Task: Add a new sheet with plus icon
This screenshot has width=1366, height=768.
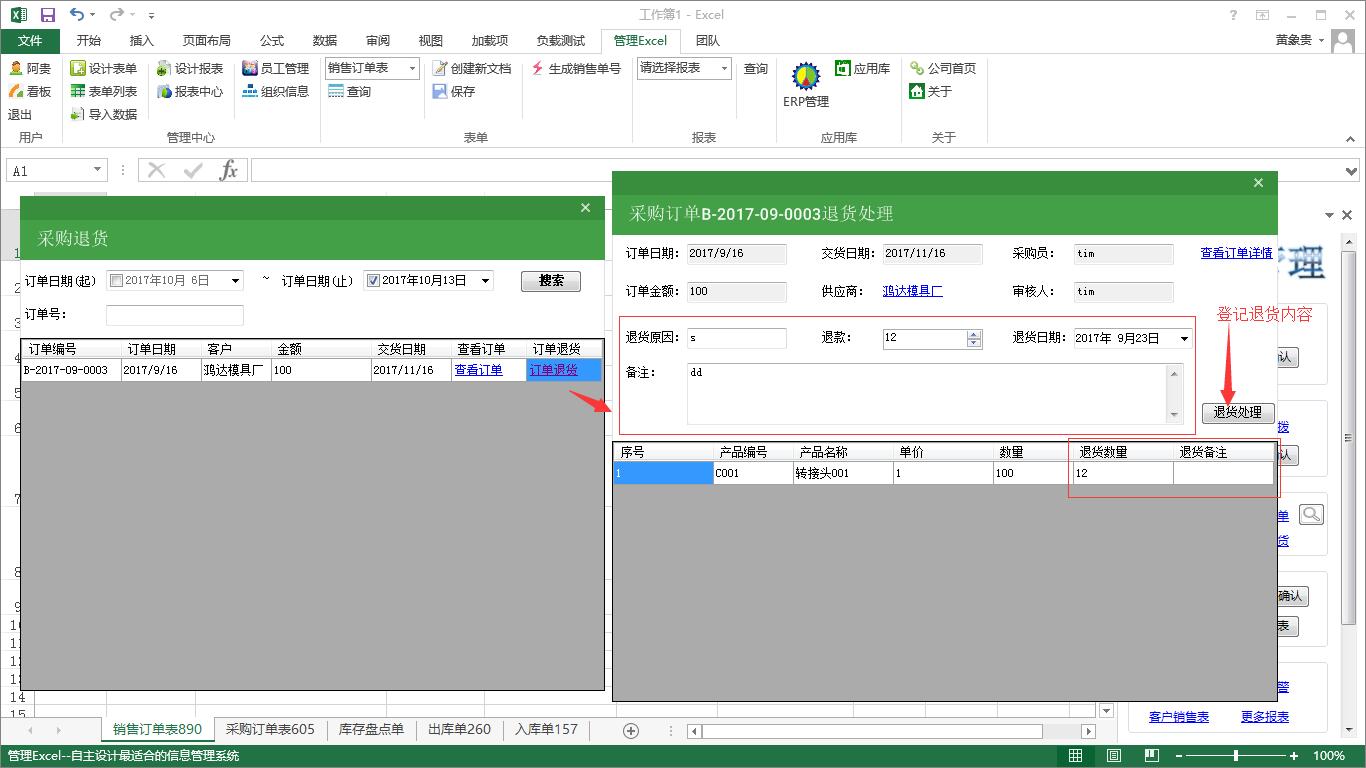Action: tap(631, 730)
